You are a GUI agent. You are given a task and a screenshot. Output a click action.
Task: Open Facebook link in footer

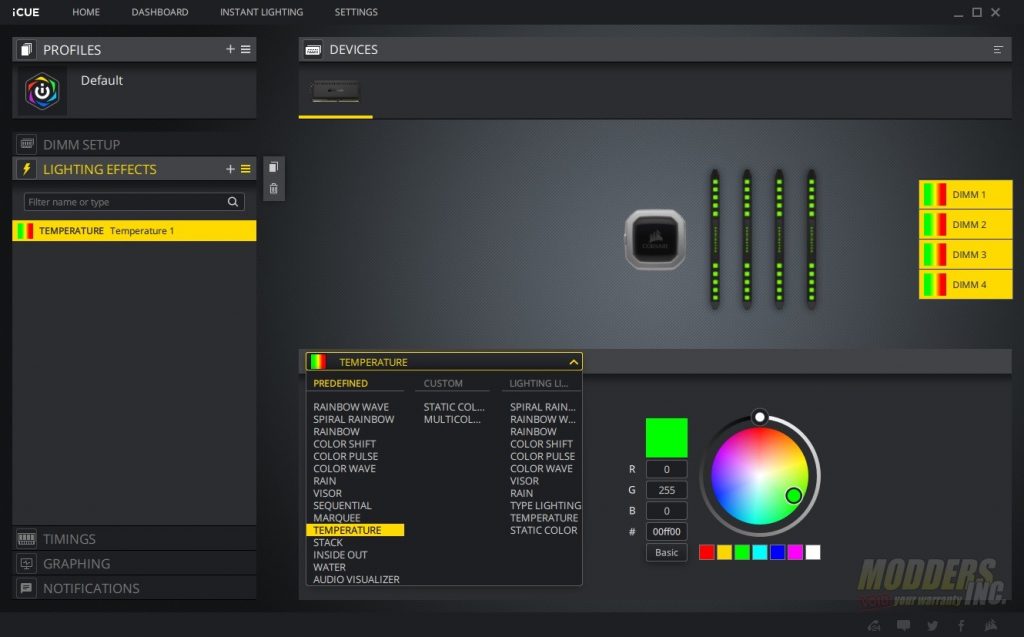[961, 625]
